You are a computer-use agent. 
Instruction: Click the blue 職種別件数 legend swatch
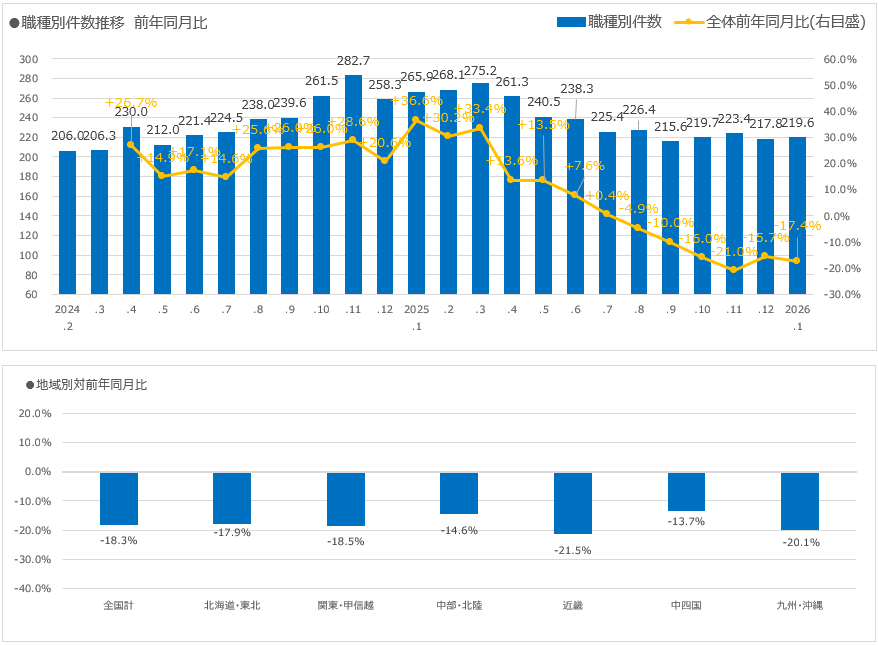click(x=570, y=22)
